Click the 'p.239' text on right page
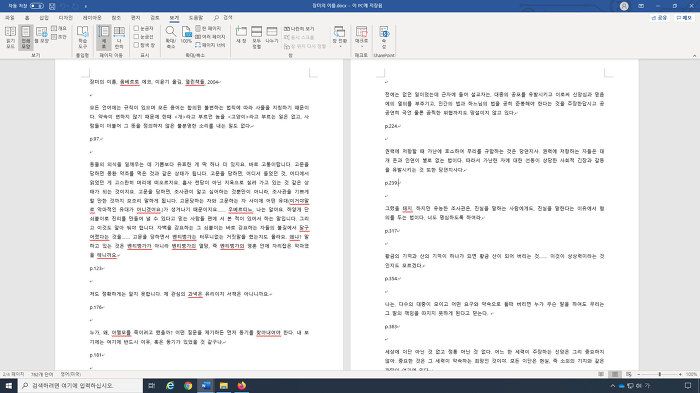The height and width of the screenshot is (393, 700). (x=391, y=183)
